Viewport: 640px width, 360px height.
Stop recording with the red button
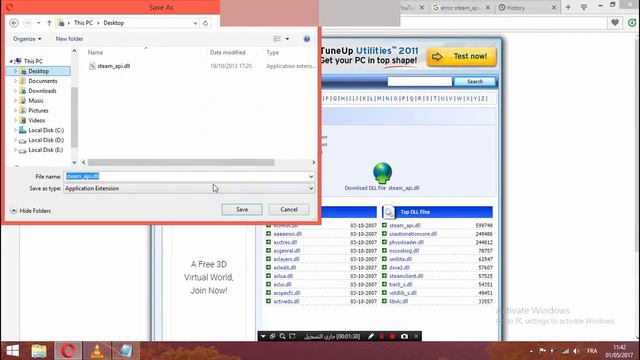click(392, 336)
